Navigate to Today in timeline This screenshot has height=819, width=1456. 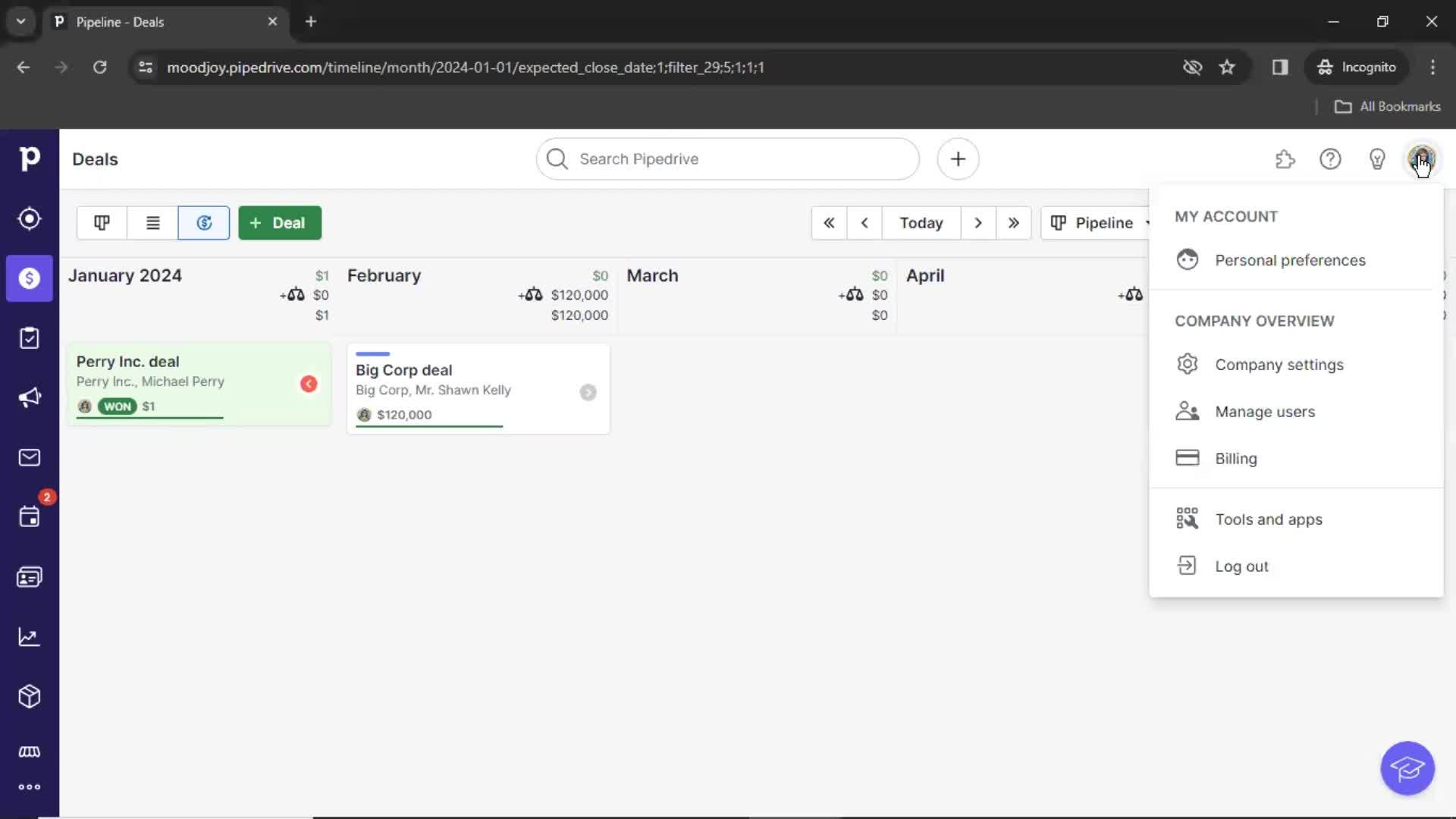pos(920,222)
